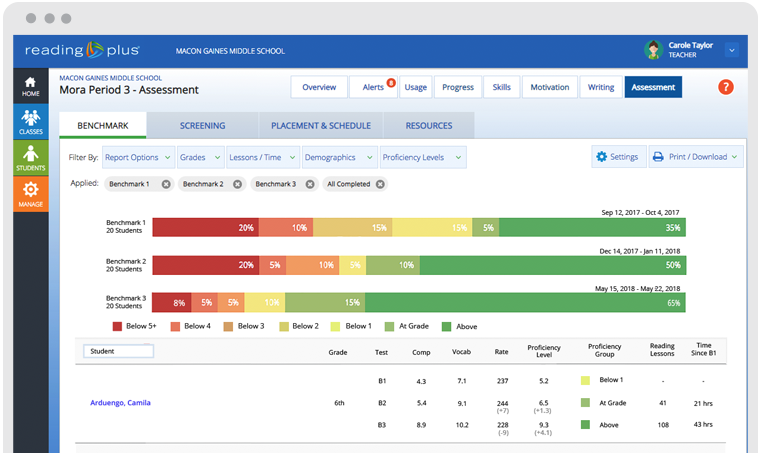
Task: Open the Print / Download dropdown
Action: 696,157
